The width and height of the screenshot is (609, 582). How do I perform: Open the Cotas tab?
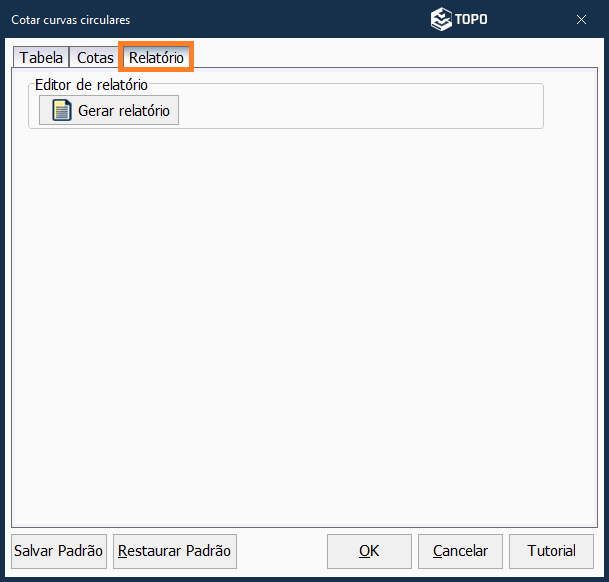95,58
